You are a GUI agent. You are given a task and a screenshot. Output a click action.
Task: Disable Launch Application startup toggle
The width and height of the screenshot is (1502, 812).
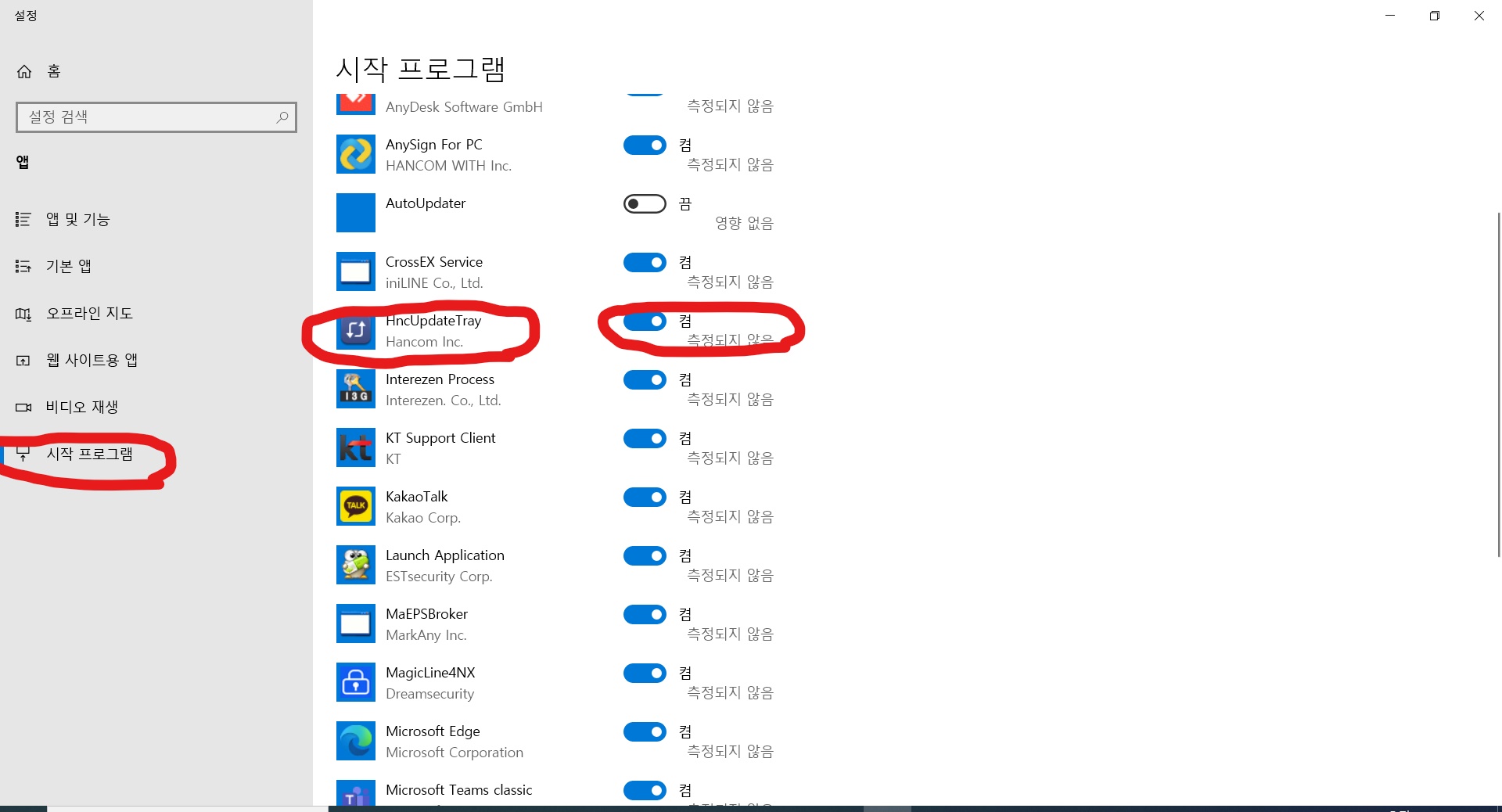click(x=645, y=555)
